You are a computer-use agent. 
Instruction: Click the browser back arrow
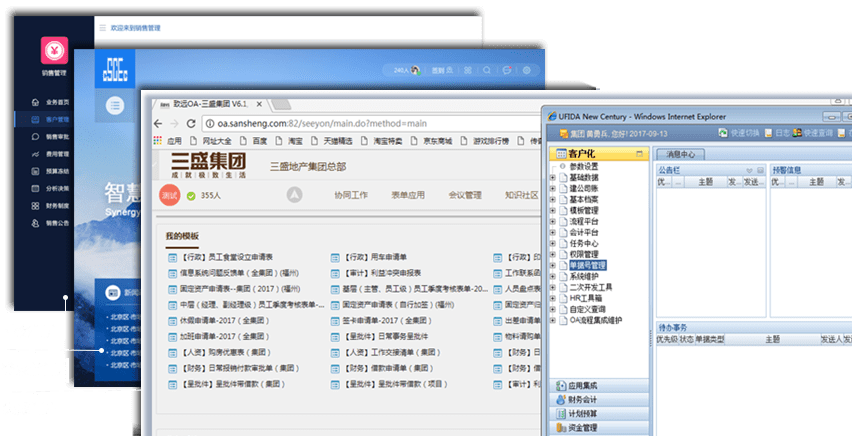[x=155, y=123]
